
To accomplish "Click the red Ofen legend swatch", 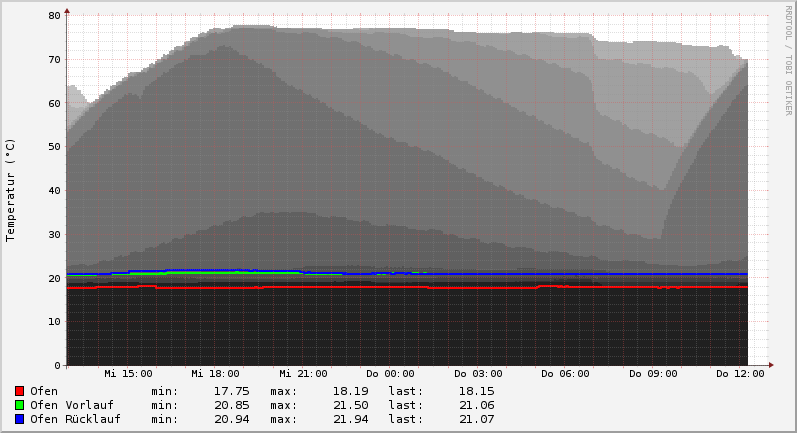I will [x=19, y=391].
